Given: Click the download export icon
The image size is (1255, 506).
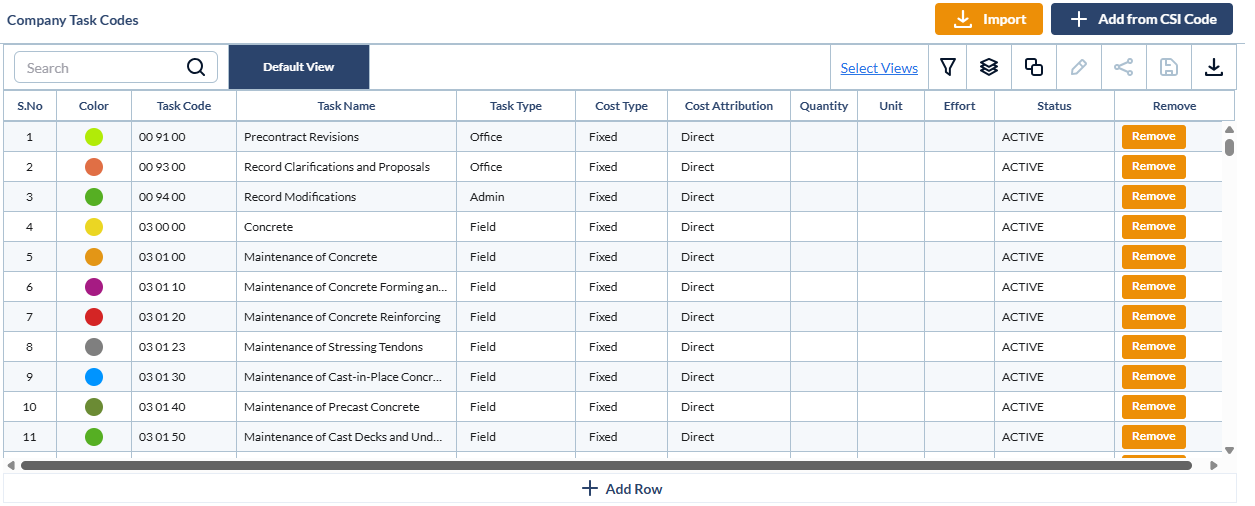Looking at the screenshot, I should (x=1213, y=68).
